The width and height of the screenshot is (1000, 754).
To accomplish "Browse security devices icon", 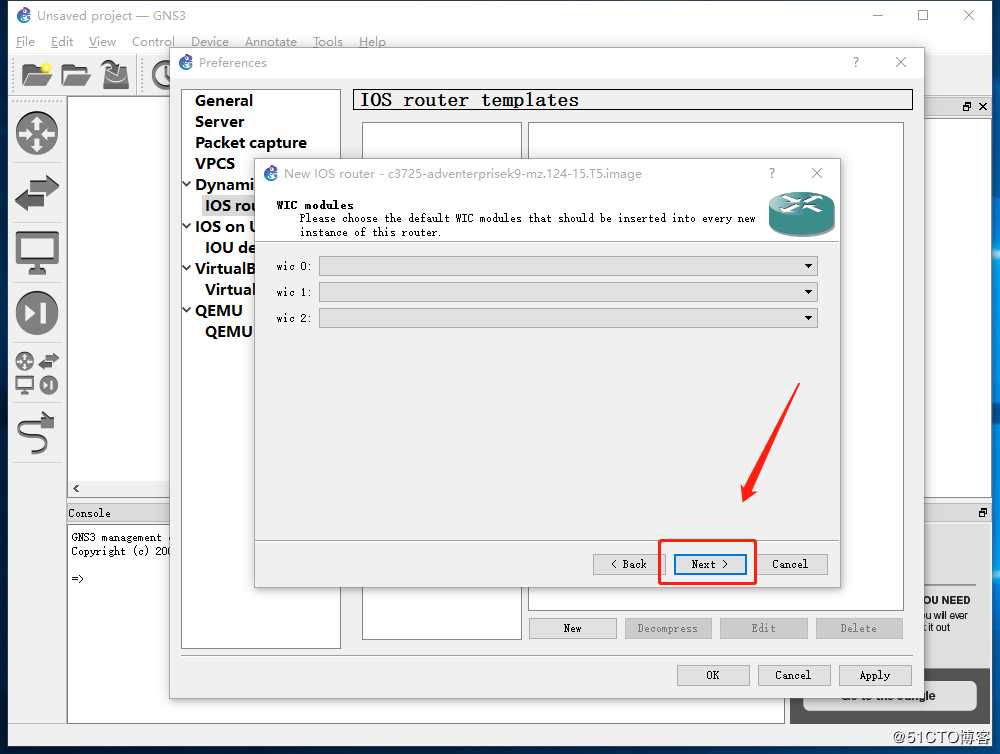I will [x=37, y=313].
